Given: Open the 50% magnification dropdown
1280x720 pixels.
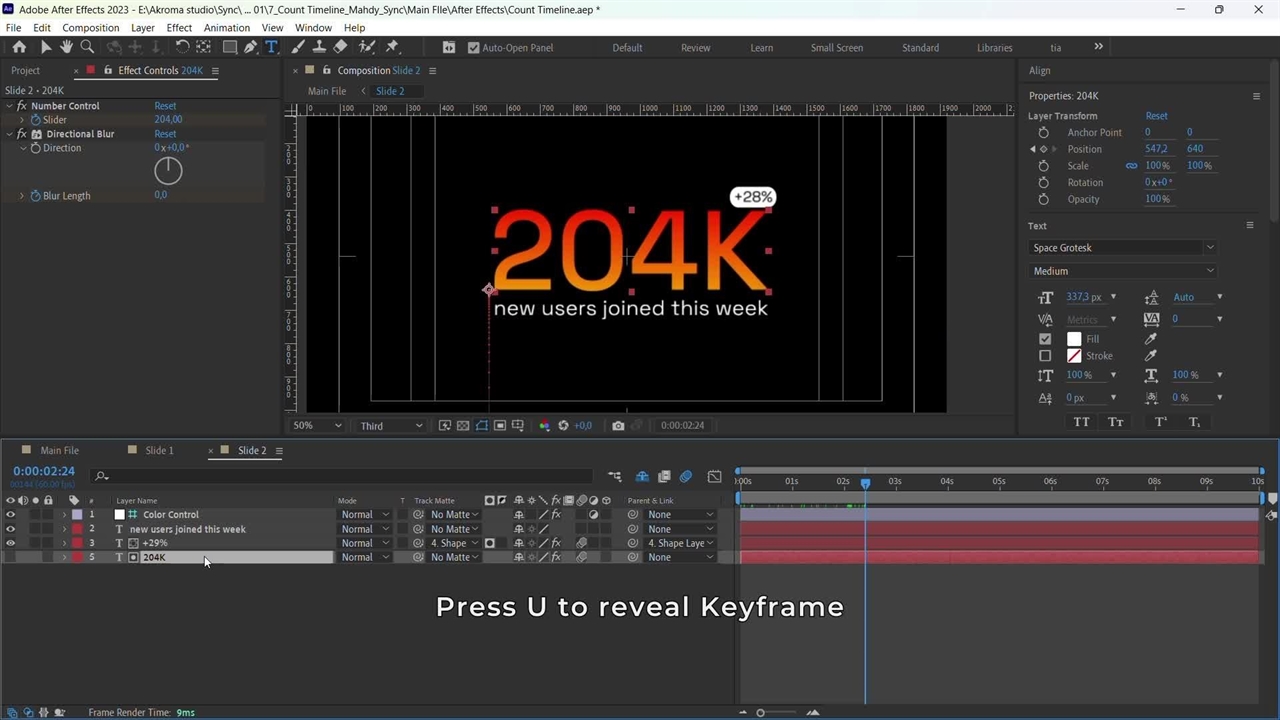Looking at the screenshot, I should [x=317, y=426].
